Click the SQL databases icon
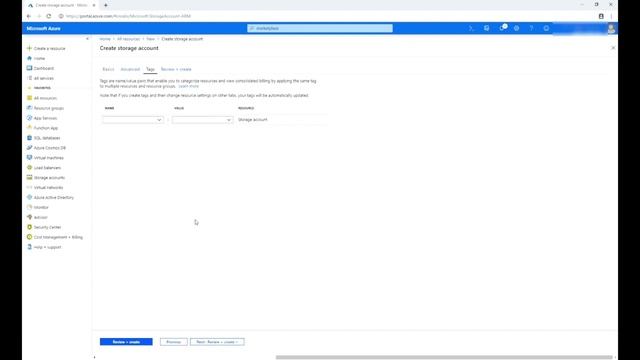The image size is (640, 360). pos(29,138)
